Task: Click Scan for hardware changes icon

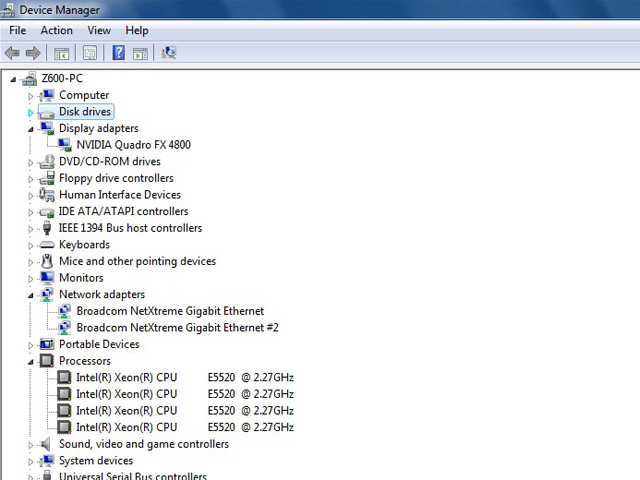Action: tap(169, 53)
